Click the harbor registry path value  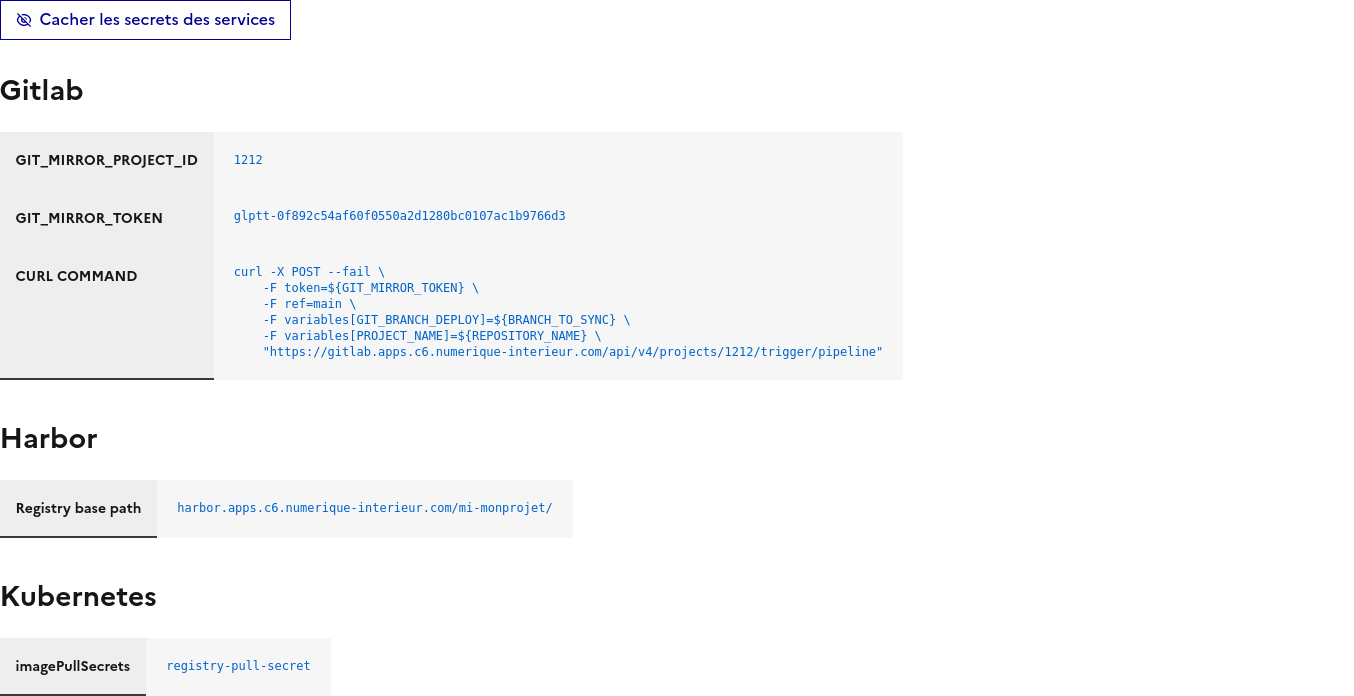pyautogui.click(x=364, y=508)
